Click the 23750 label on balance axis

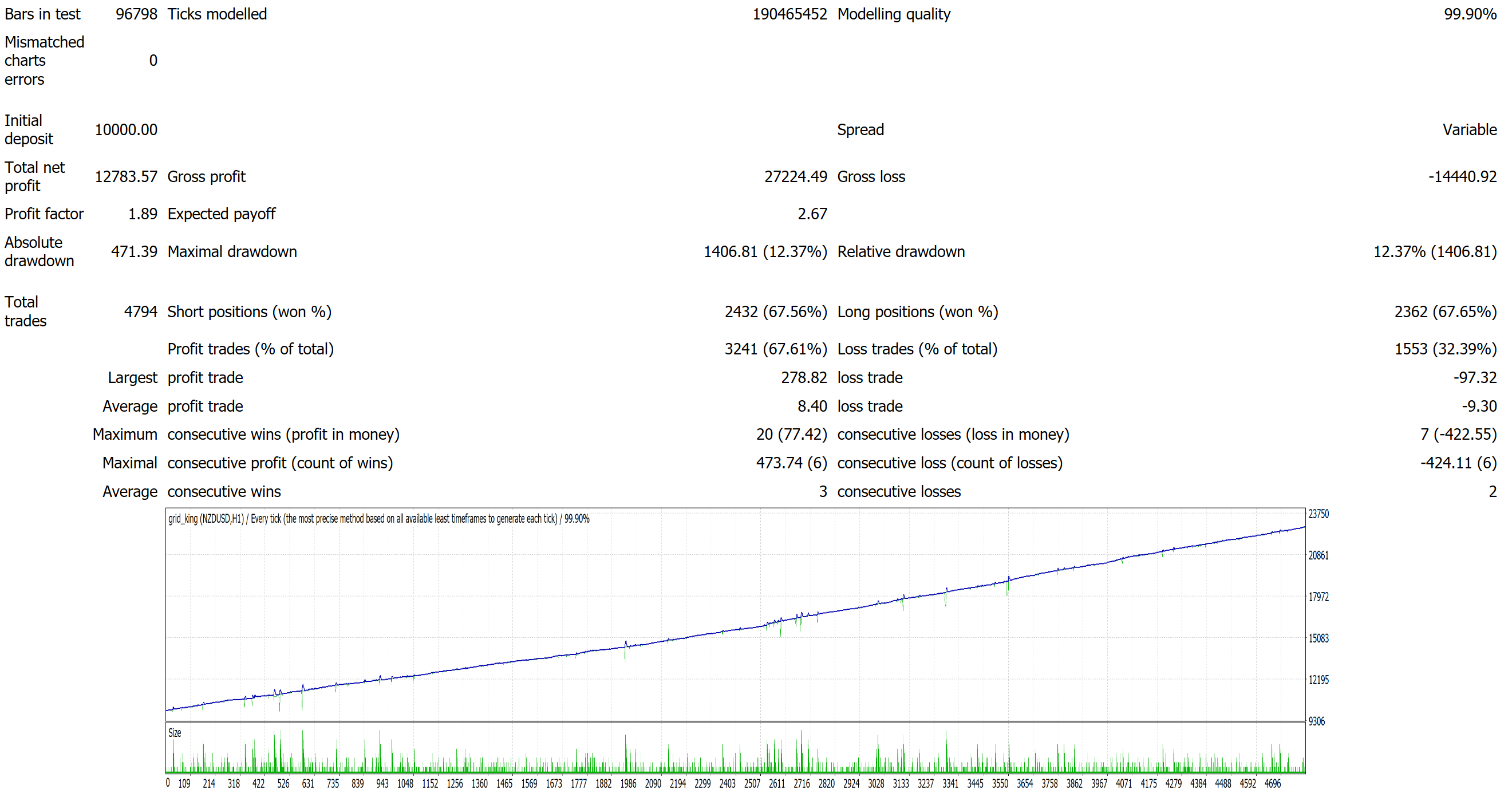pyautogui.click(x=1318, y=514)
